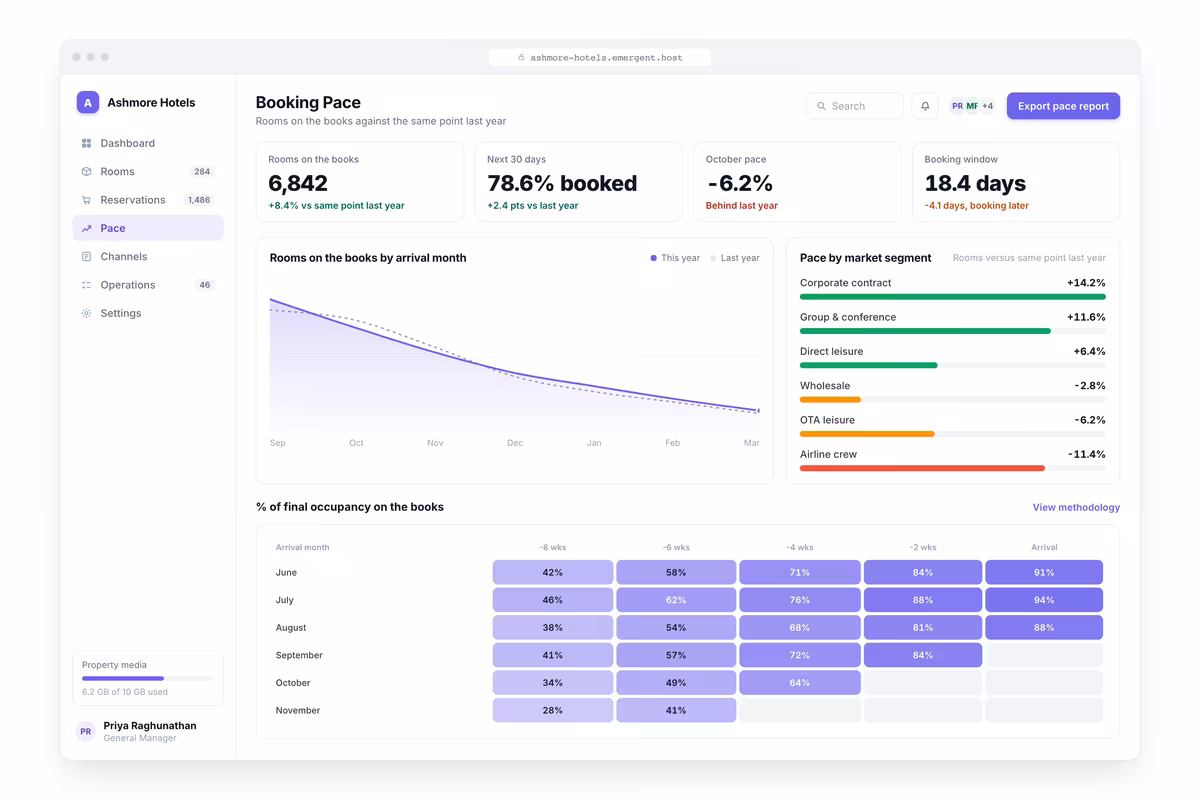The width and height of the screenshot is (1200, 800).
Task: Navigate to Operations
Action: point(148,285)
